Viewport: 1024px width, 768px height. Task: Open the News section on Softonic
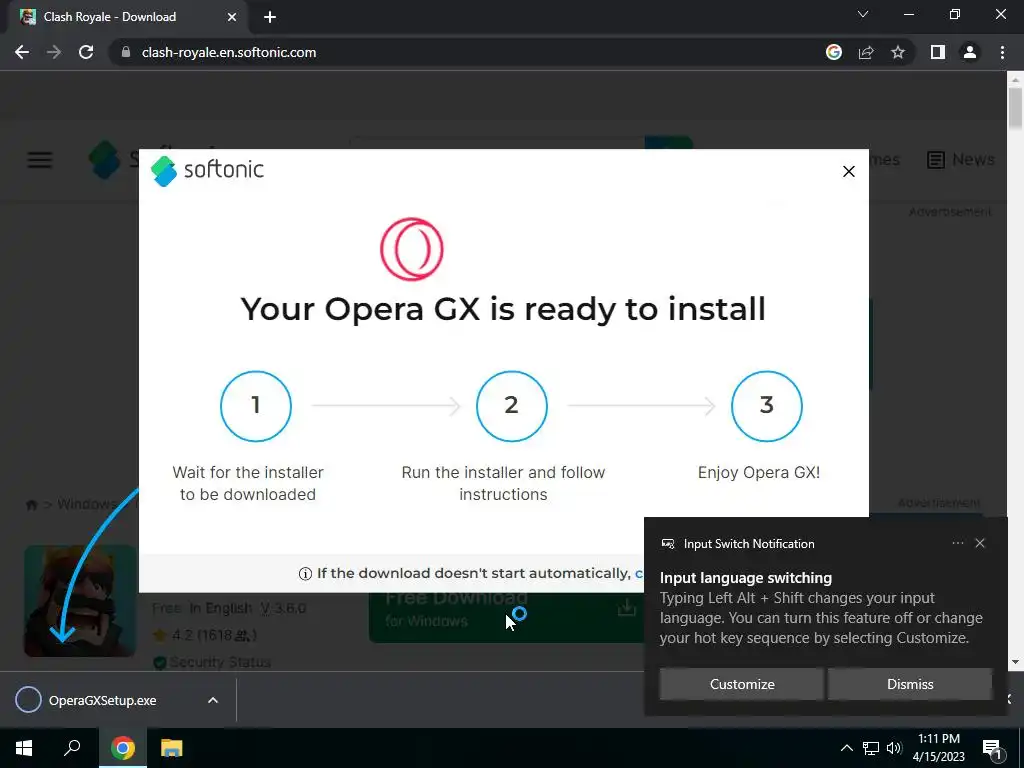[961, 159]
